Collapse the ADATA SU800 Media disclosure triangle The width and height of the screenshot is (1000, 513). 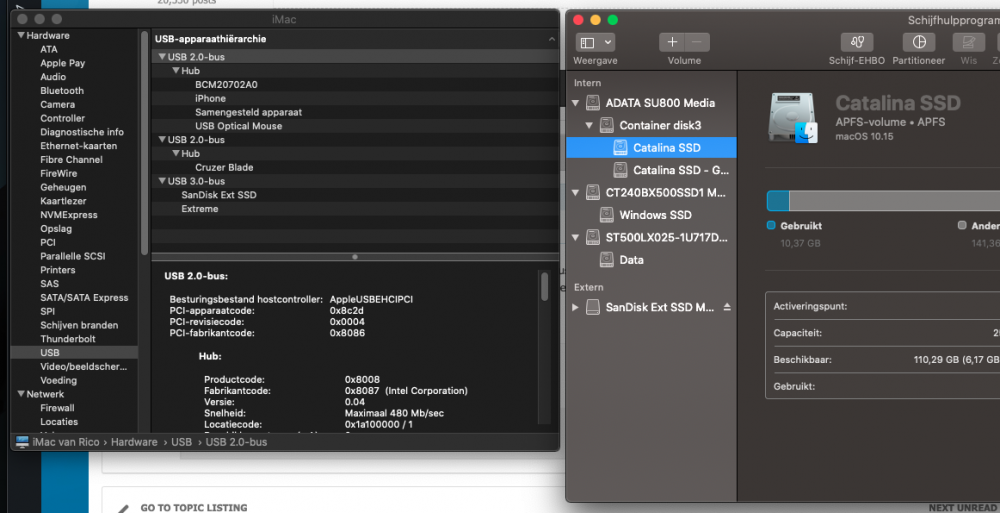(x=575, y=103)
